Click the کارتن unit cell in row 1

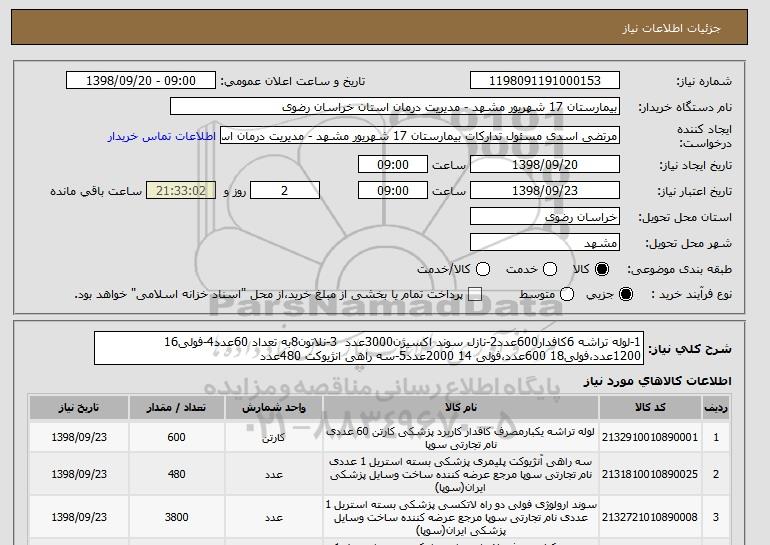pos(274,437)
